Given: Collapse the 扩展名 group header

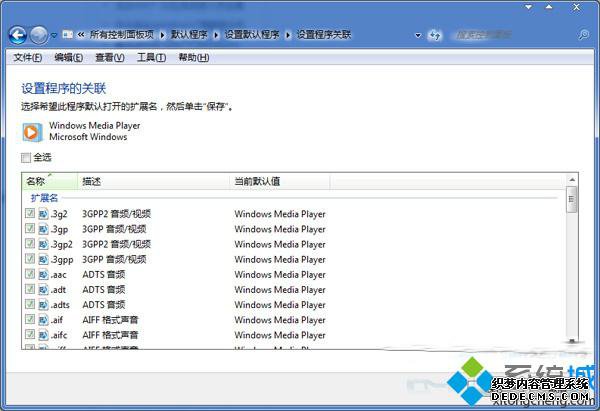Looking at the screenshot, I should [x=44, y=198].
